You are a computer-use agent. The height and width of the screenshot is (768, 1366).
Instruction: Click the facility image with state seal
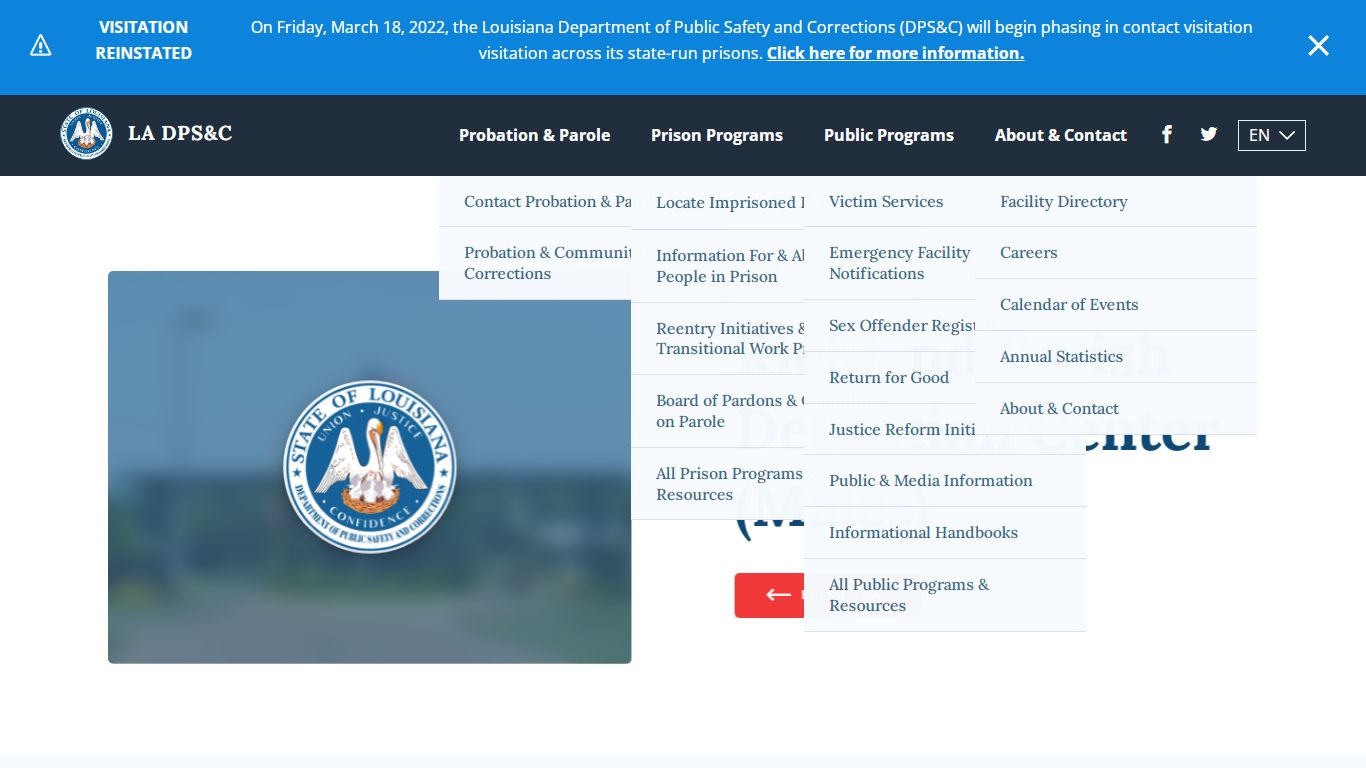pos(370,467)
